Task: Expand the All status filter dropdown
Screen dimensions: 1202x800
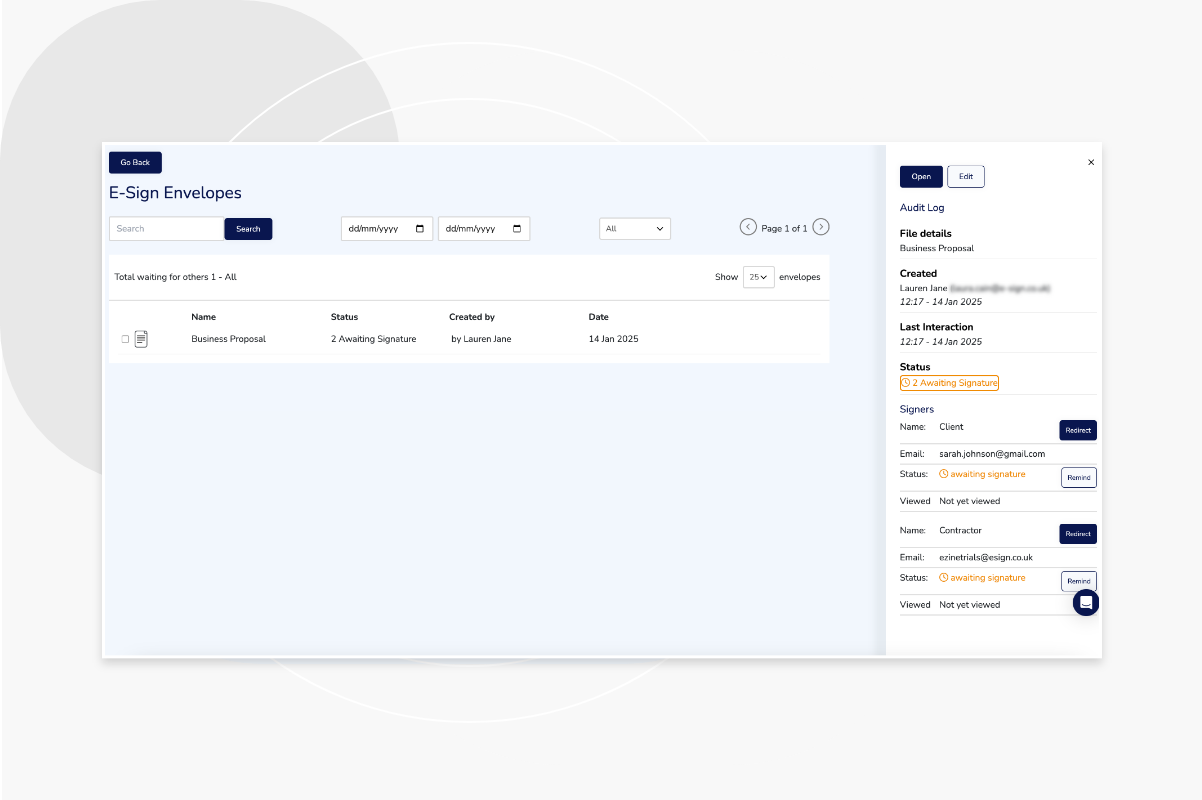Action: [635, 229]
